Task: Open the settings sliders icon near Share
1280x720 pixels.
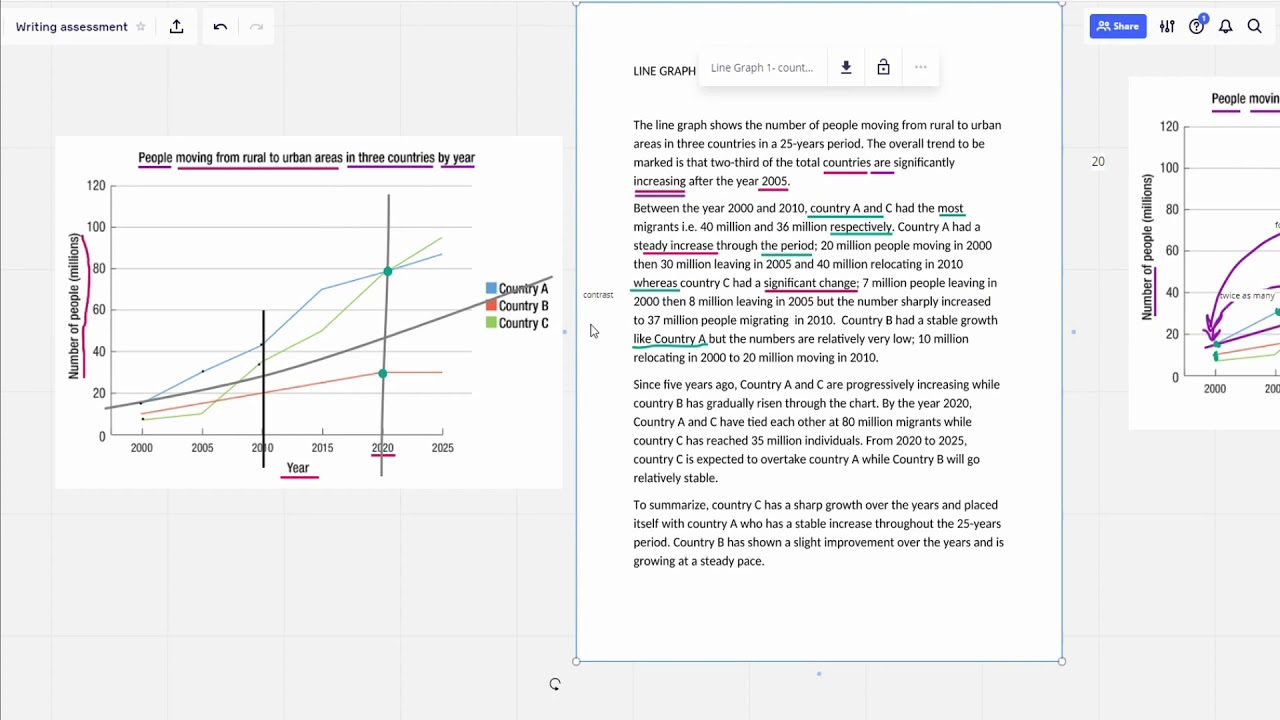Action: (x=1167, y=27)
